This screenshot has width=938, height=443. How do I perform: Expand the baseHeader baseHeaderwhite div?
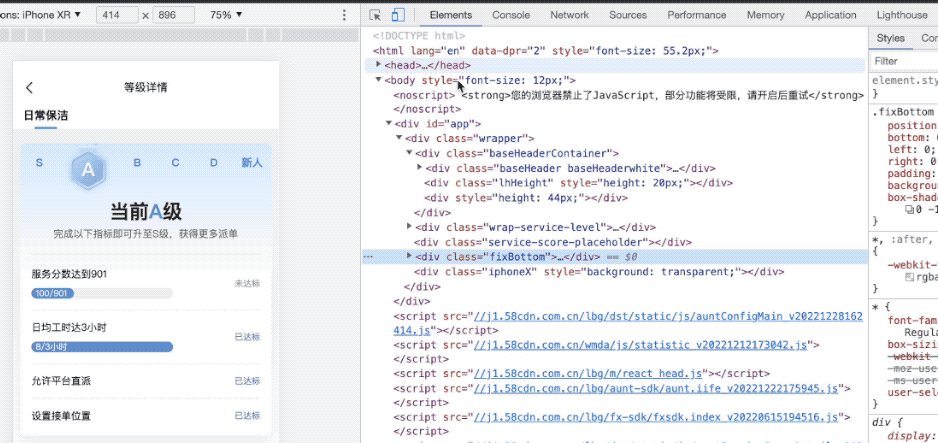[x=420, y=167]
